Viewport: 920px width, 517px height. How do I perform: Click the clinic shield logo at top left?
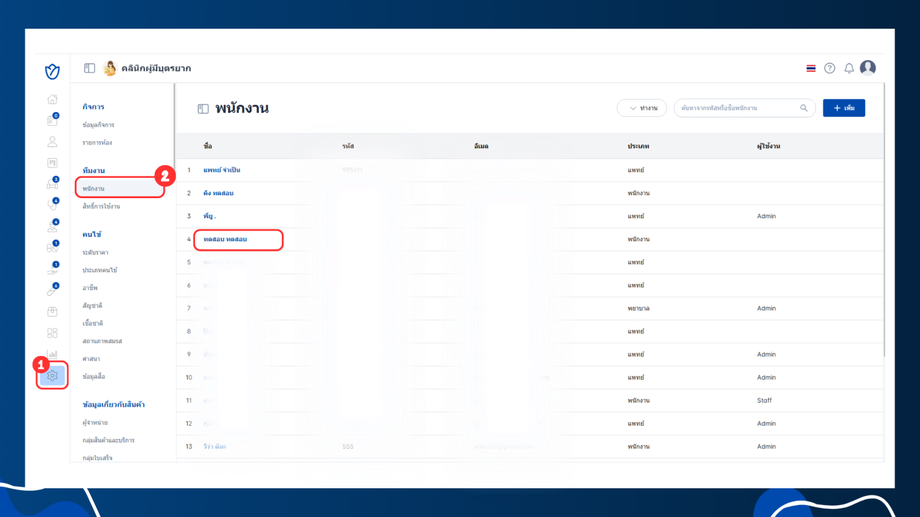(52, 71)
